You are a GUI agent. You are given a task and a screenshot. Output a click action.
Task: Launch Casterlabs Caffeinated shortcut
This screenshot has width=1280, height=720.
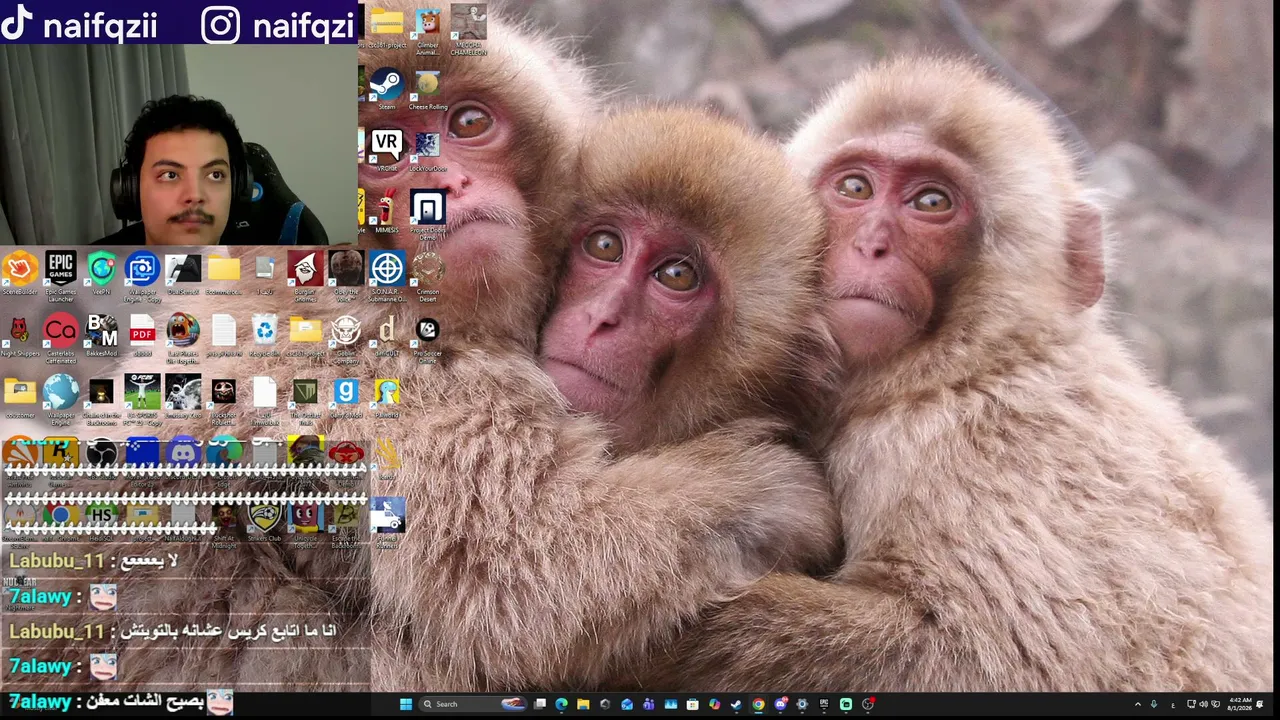[60, 337]
